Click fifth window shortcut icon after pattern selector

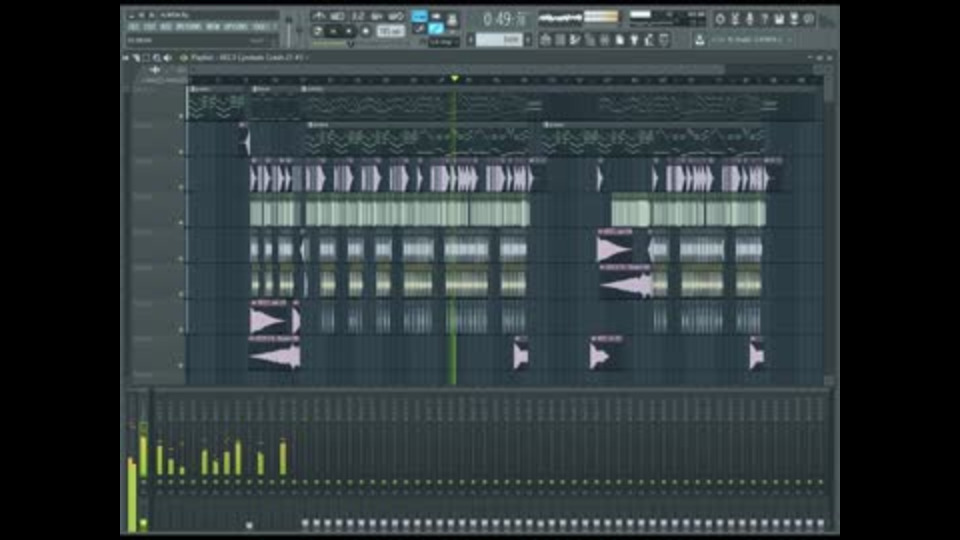(604, 40)
